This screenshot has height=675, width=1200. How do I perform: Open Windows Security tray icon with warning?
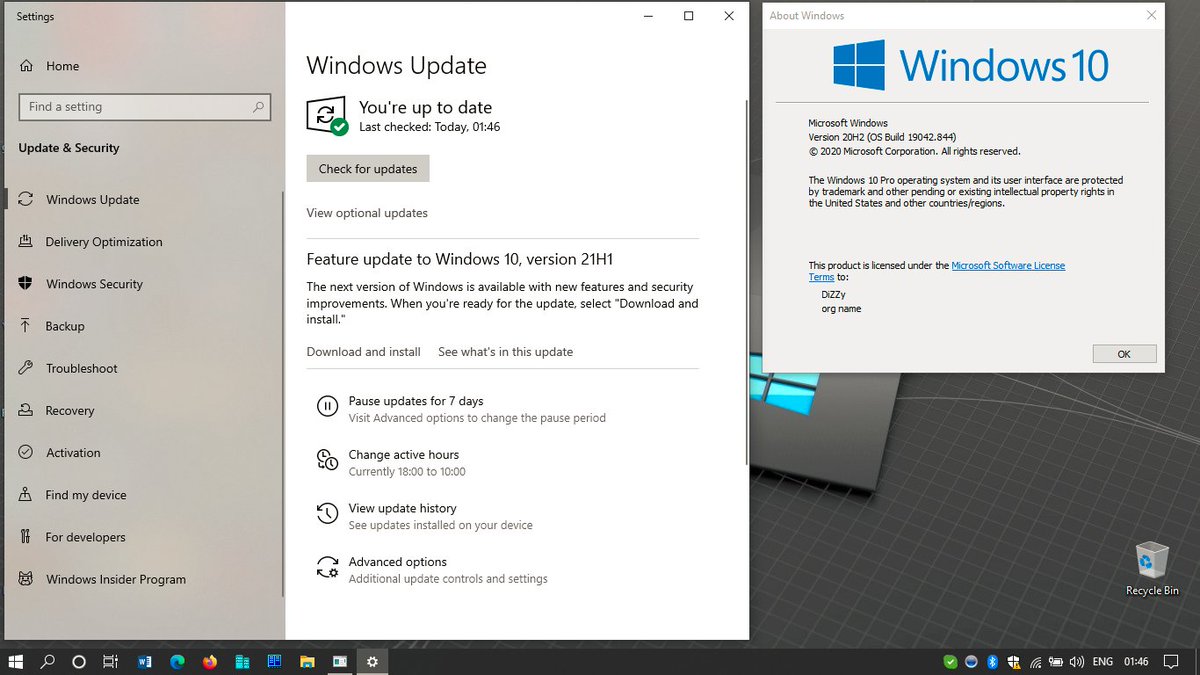(x=1013, y=661)
